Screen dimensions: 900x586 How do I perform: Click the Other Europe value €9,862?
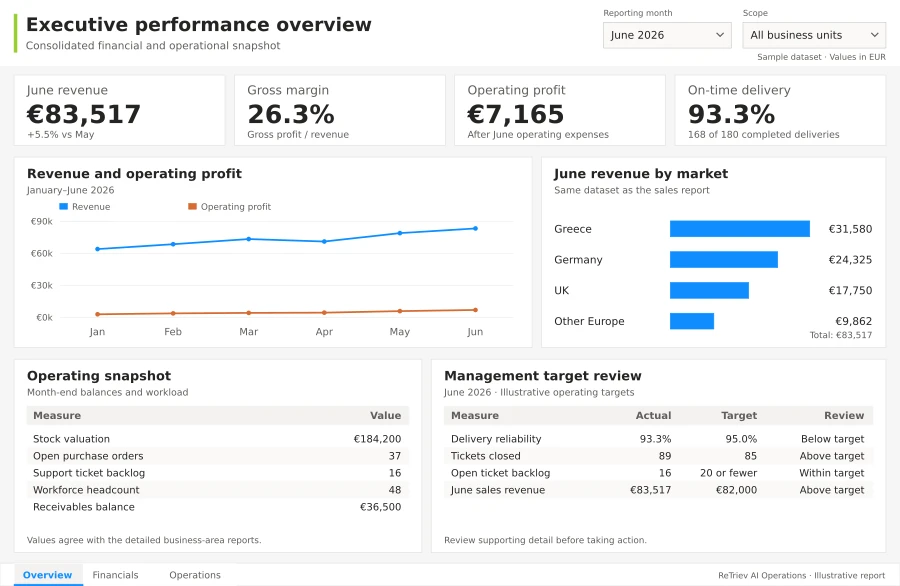[854, 321]
